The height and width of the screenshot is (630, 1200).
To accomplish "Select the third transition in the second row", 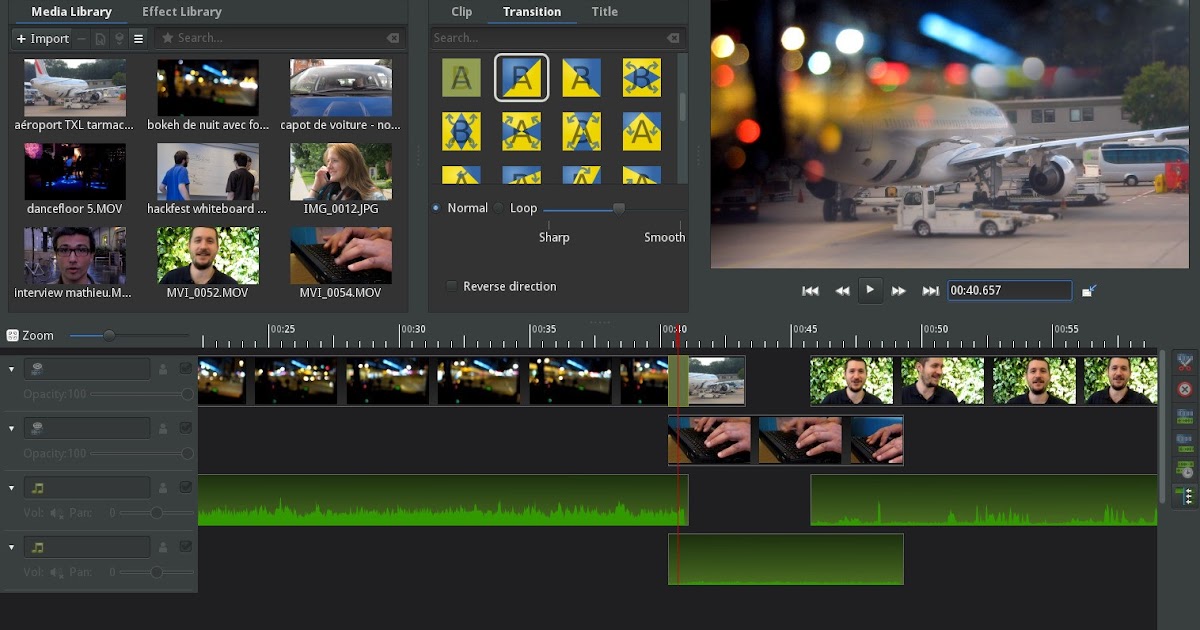I will (581, 131).
